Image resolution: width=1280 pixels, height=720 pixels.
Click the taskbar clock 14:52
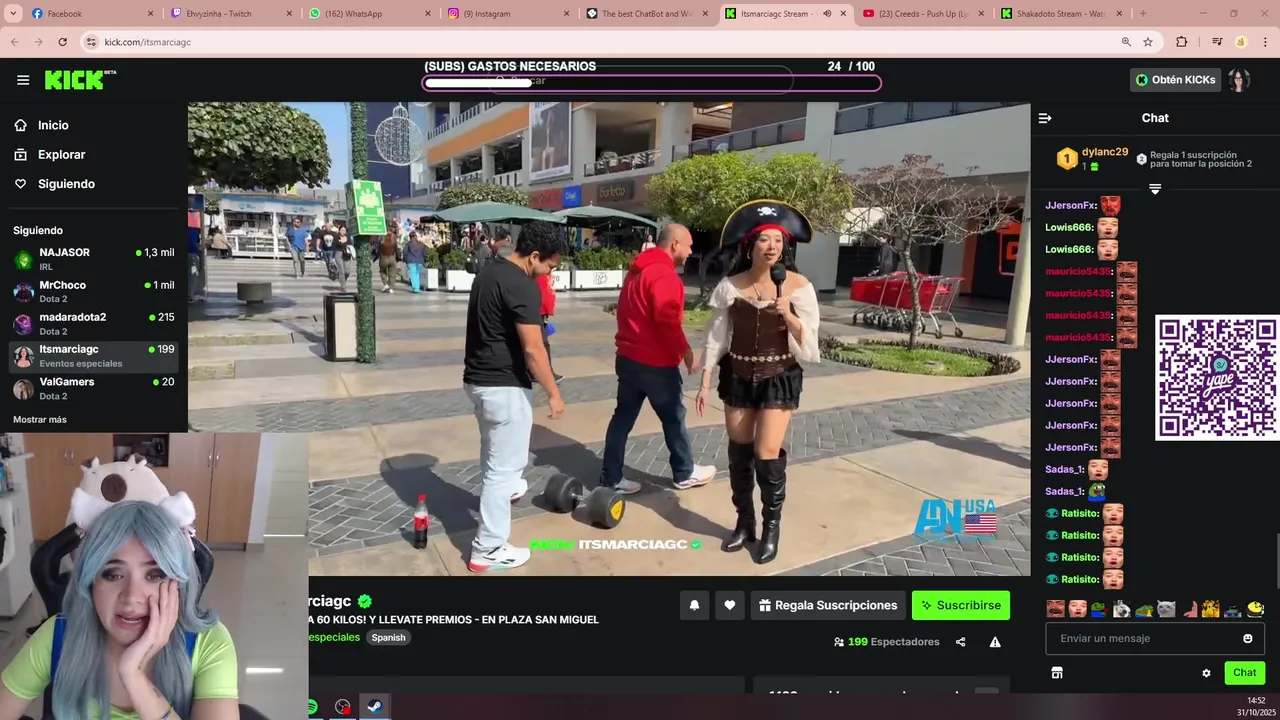pos(1256,700)
